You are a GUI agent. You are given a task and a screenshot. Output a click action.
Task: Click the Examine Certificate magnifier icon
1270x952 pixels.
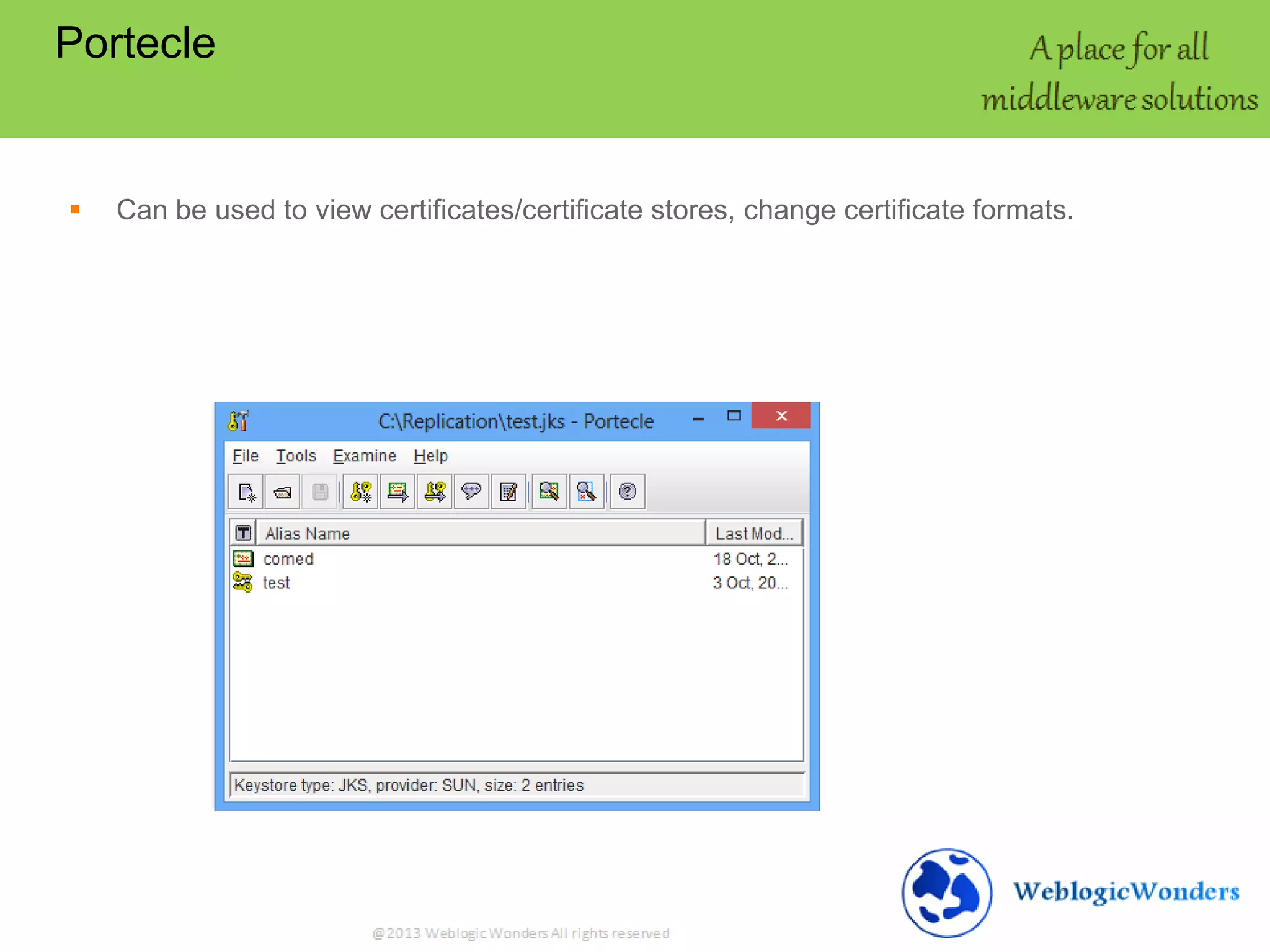[549, 492]
